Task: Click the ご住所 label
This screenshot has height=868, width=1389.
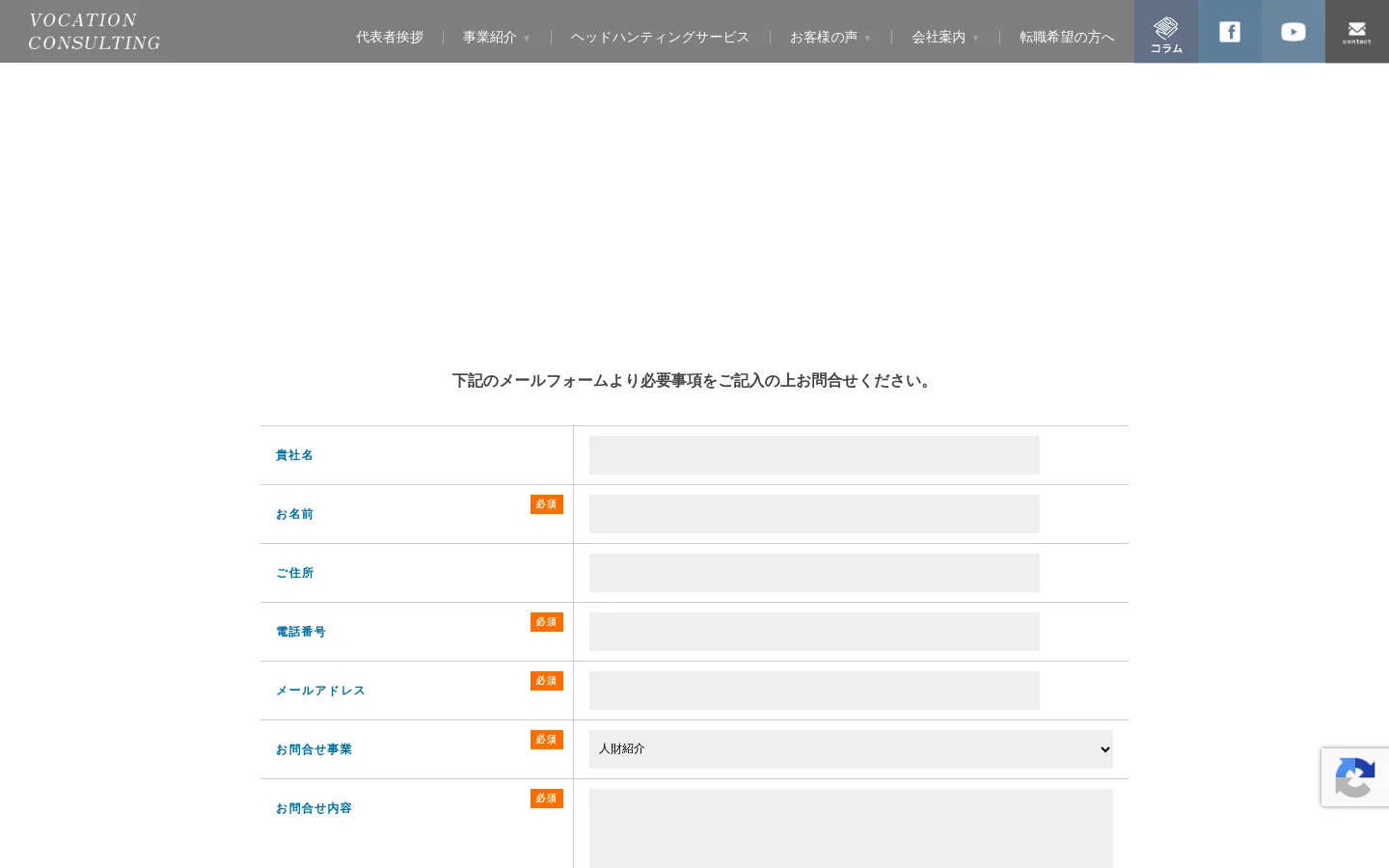Action: 294,573
